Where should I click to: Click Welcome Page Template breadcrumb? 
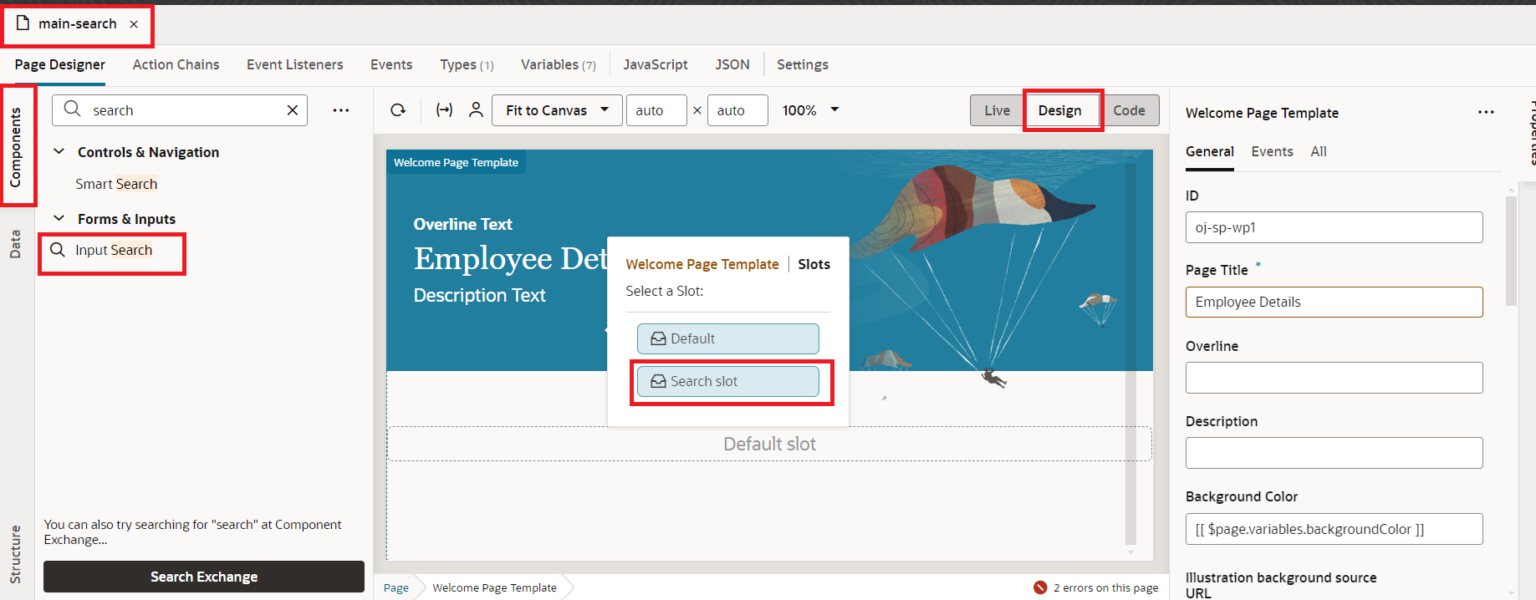(494, 588)
